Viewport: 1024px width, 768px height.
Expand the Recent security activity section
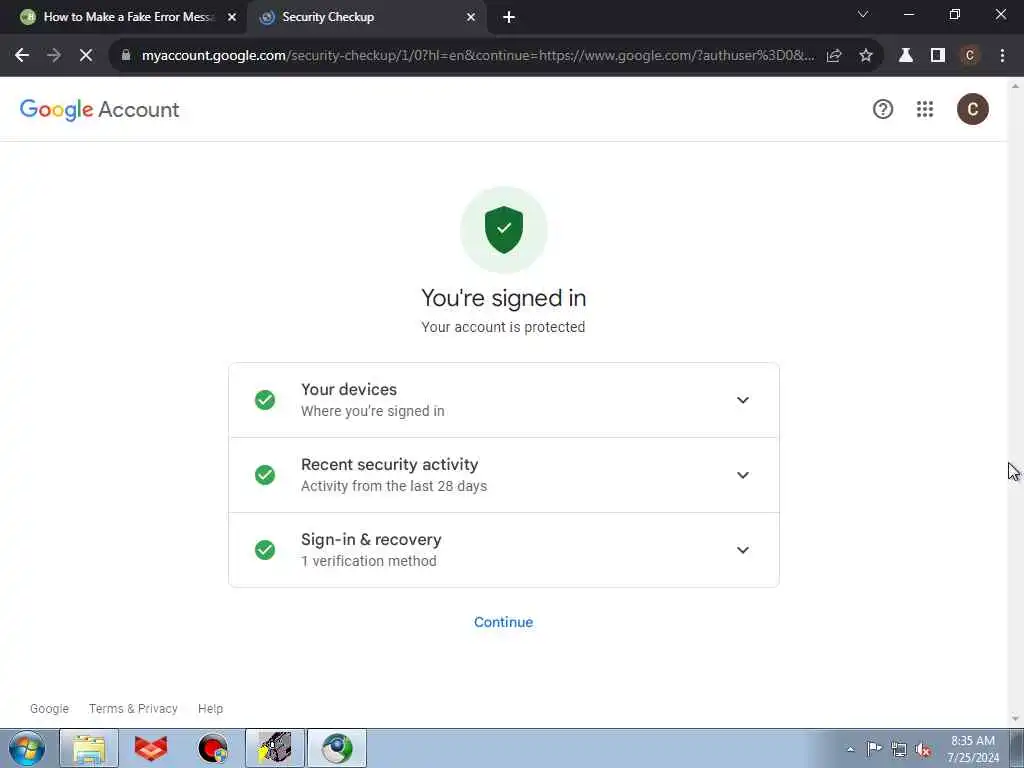coord(743,475)
